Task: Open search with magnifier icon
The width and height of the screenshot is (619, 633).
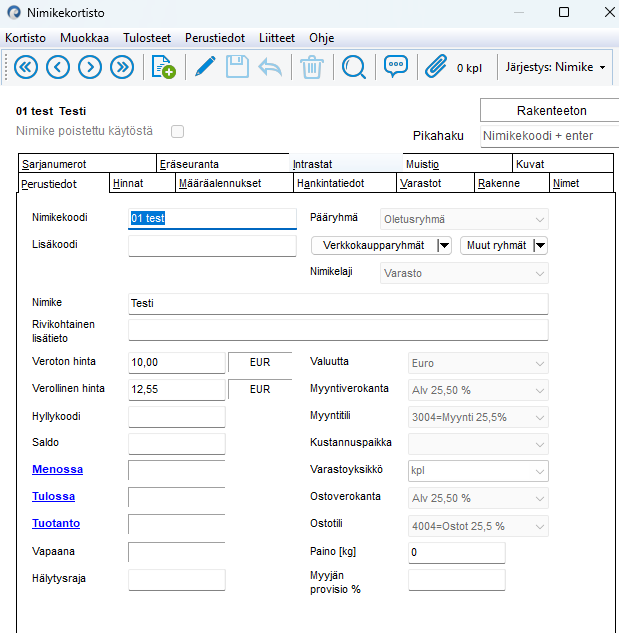Action: coord(354,67)
